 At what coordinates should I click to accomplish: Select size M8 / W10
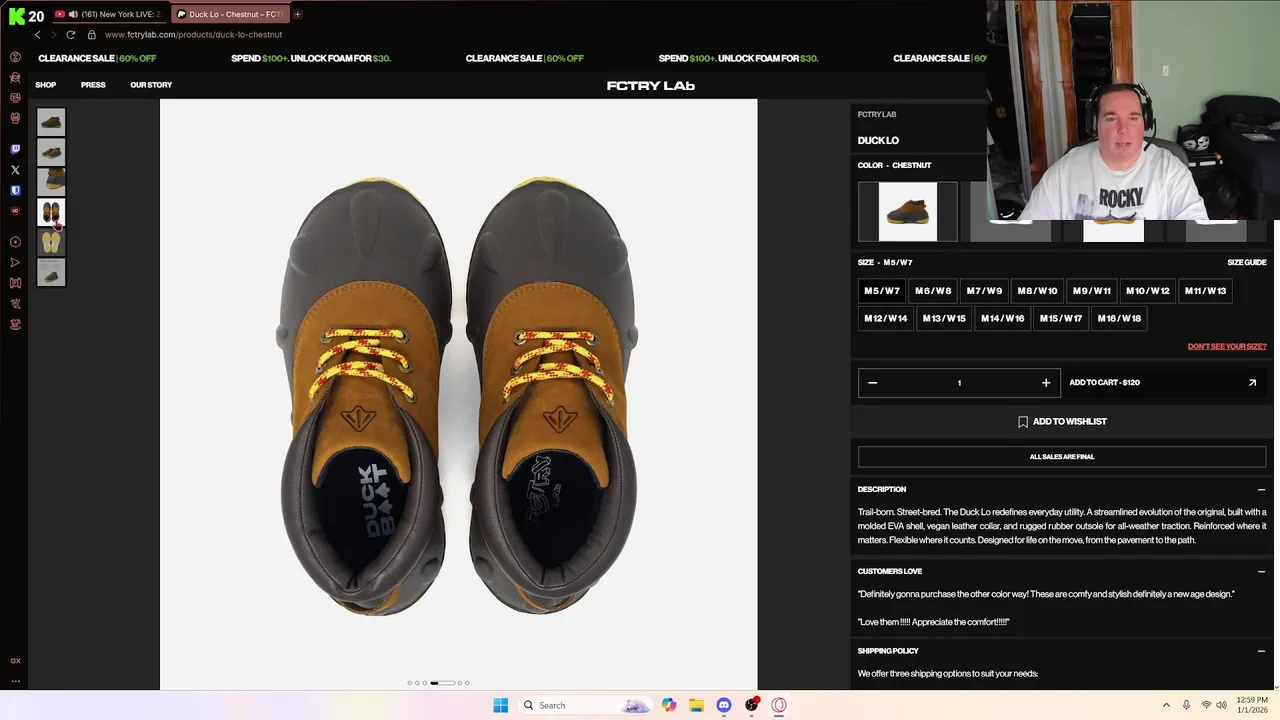click(1037, 291)
